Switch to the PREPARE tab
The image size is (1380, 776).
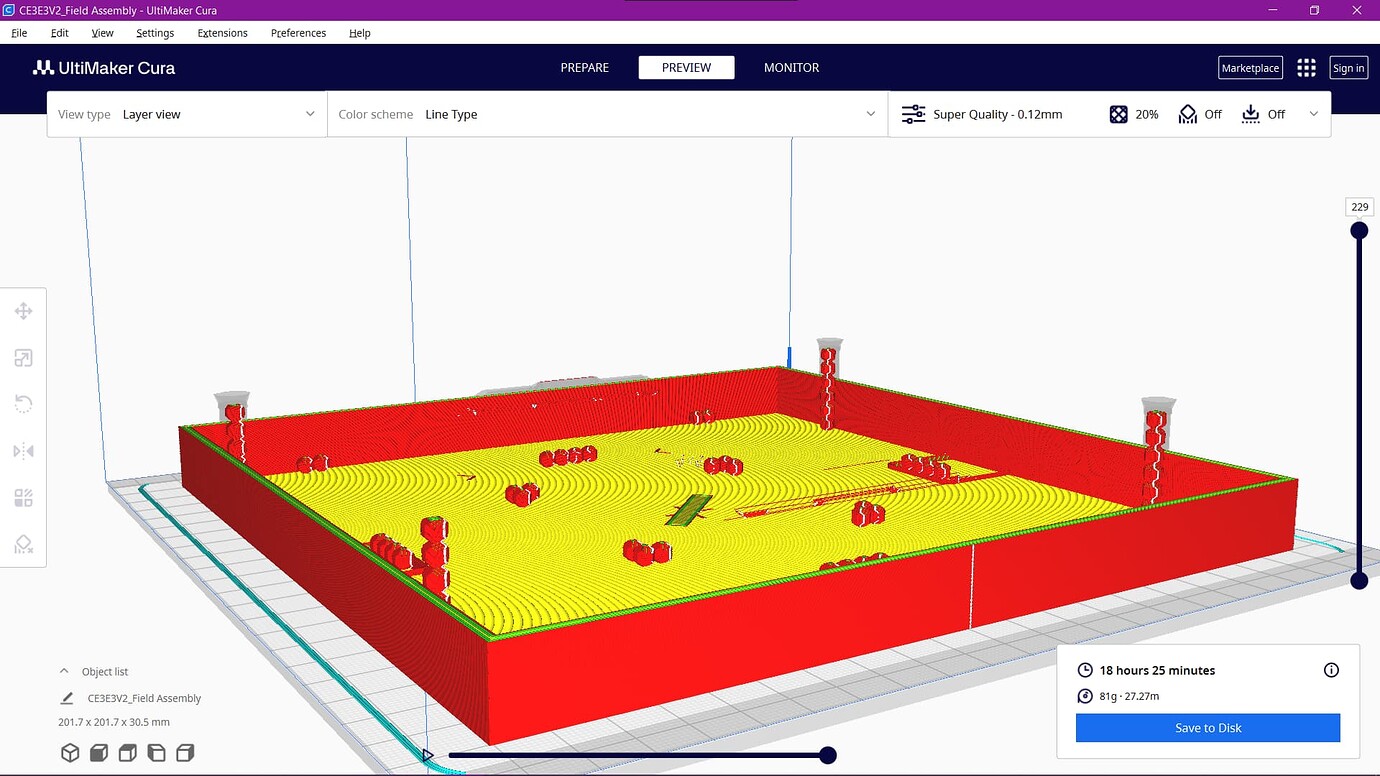584,67
